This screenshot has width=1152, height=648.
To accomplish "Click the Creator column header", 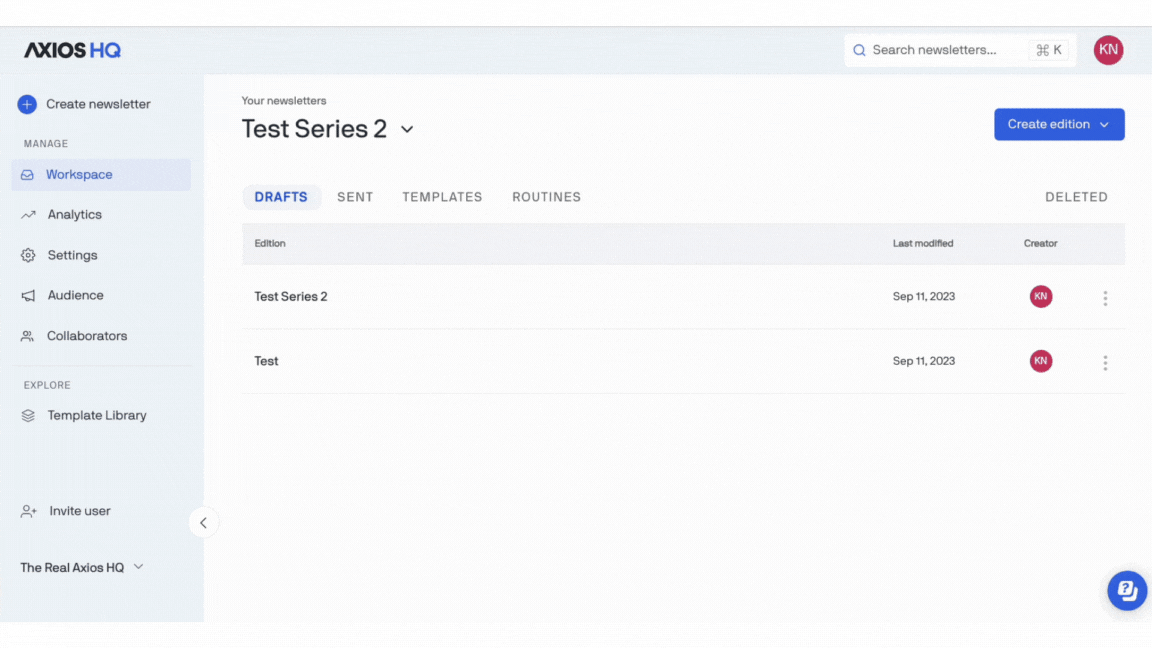I will [1040, 243].
